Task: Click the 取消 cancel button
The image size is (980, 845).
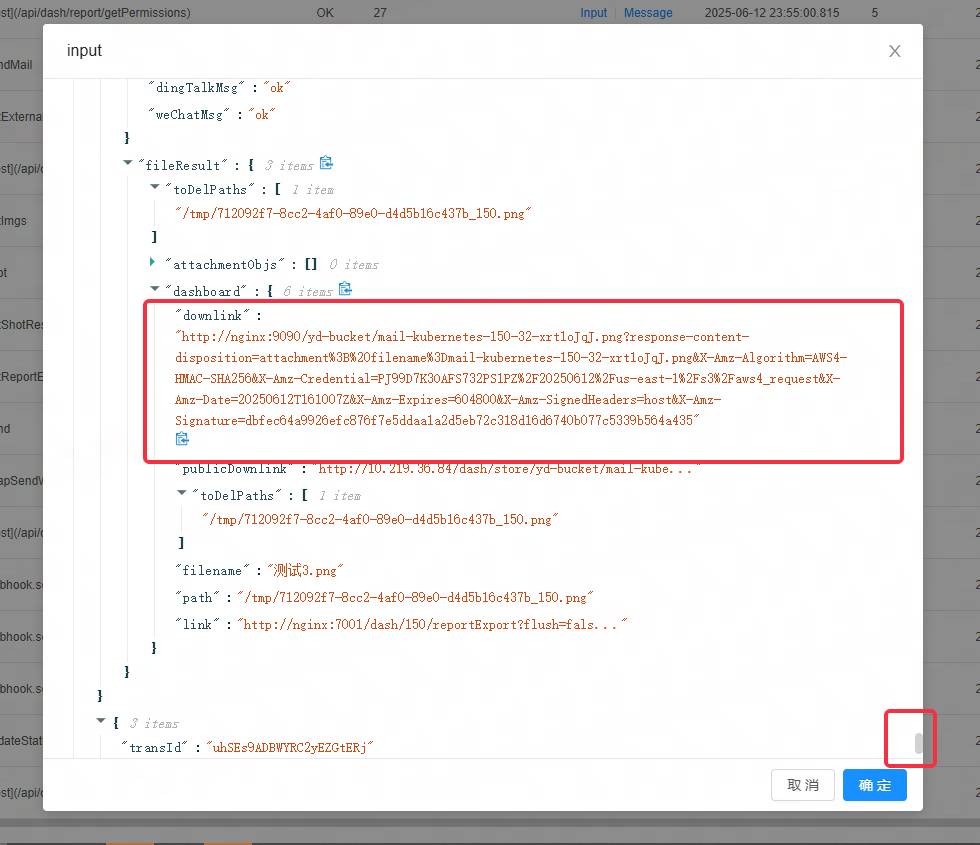Action: click(x=802, y=785)
